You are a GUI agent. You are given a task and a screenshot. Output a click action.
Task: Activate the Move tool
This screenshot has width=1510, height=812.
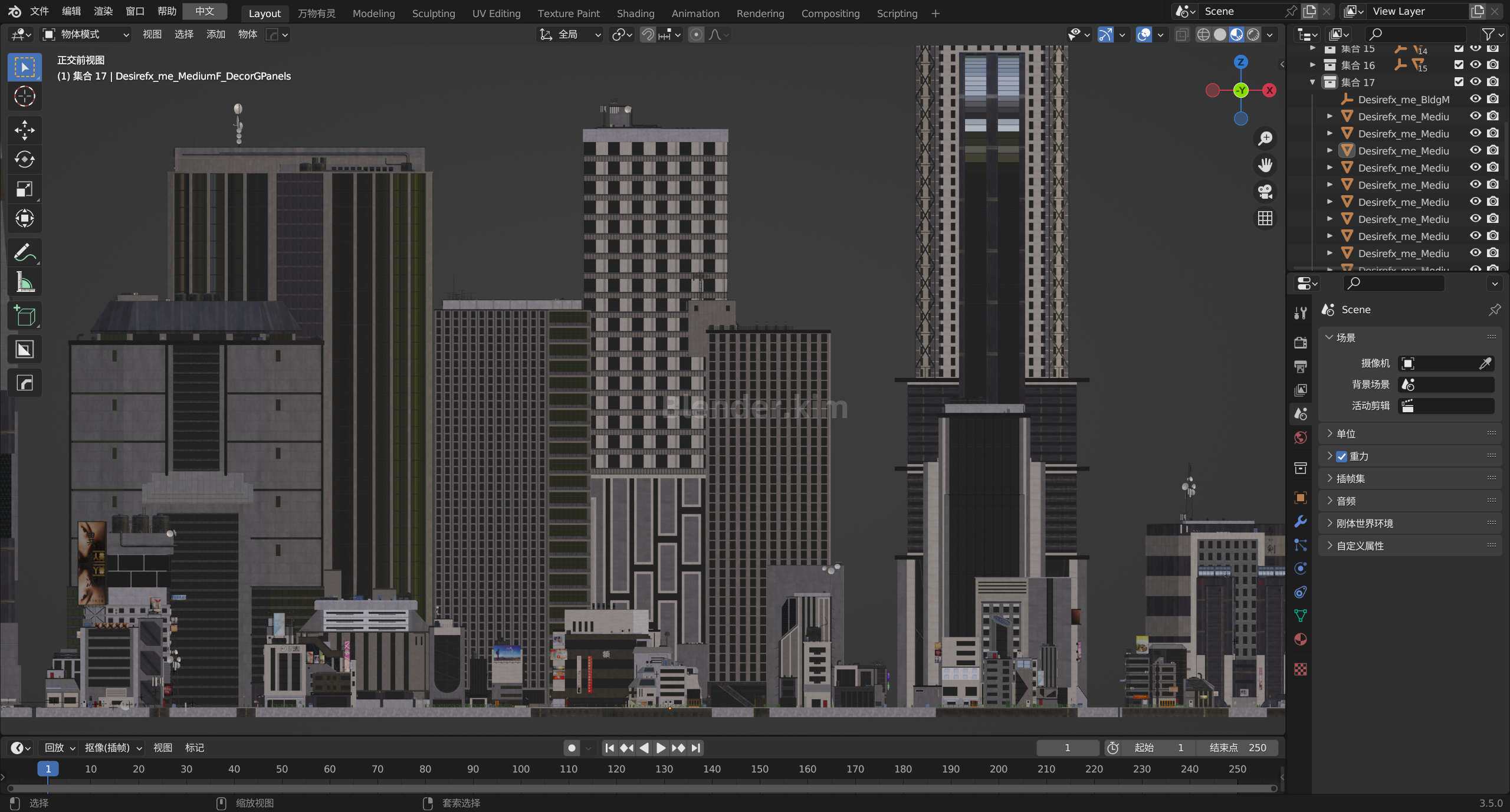[x=24, y=130]
